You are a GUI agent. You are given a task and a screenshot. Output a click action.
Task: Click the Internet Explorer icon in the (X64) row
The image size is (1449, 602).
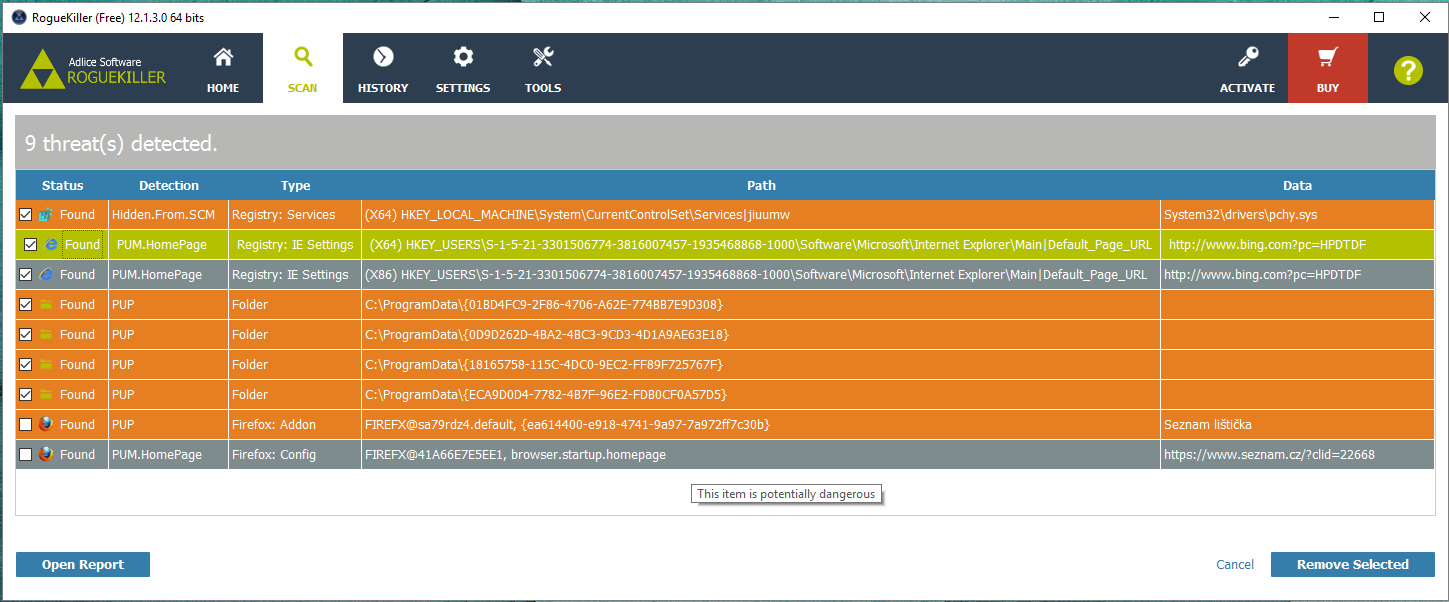[x=50, y=244]
